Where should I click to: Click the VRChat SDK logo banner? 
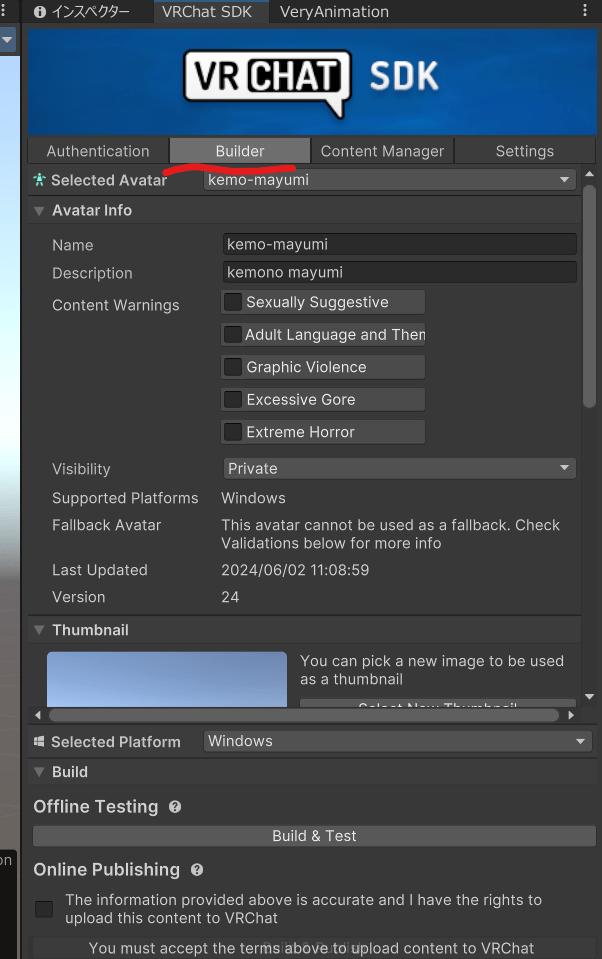pyautogui.click(x=310, y=80)
